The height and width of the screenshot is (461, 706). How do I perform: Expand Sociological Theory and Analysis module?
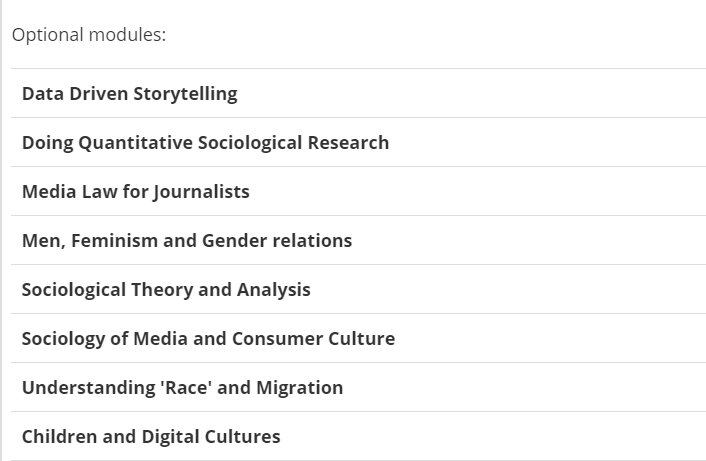click(358, 289)
